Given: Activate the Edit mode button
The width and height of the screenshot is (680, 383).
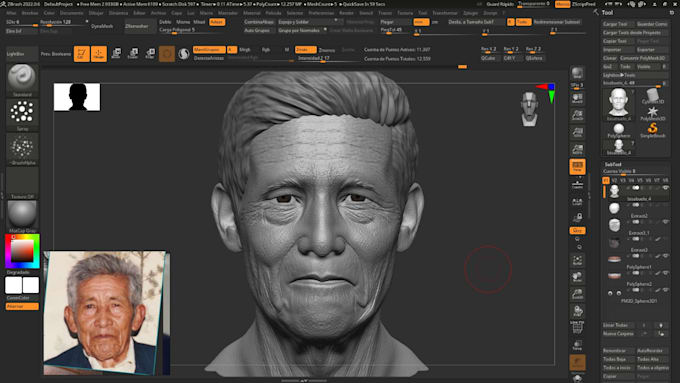Looking at the screenshot, I should [82, 54].
